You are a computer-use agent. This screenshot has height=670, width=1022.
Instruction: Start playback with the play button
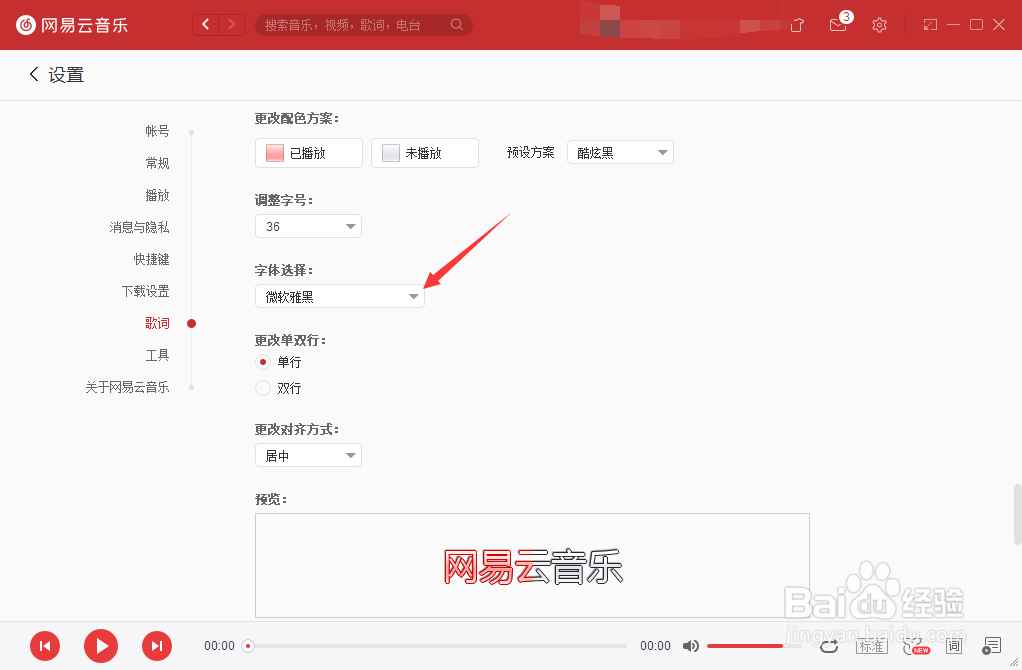pos(101,646)
